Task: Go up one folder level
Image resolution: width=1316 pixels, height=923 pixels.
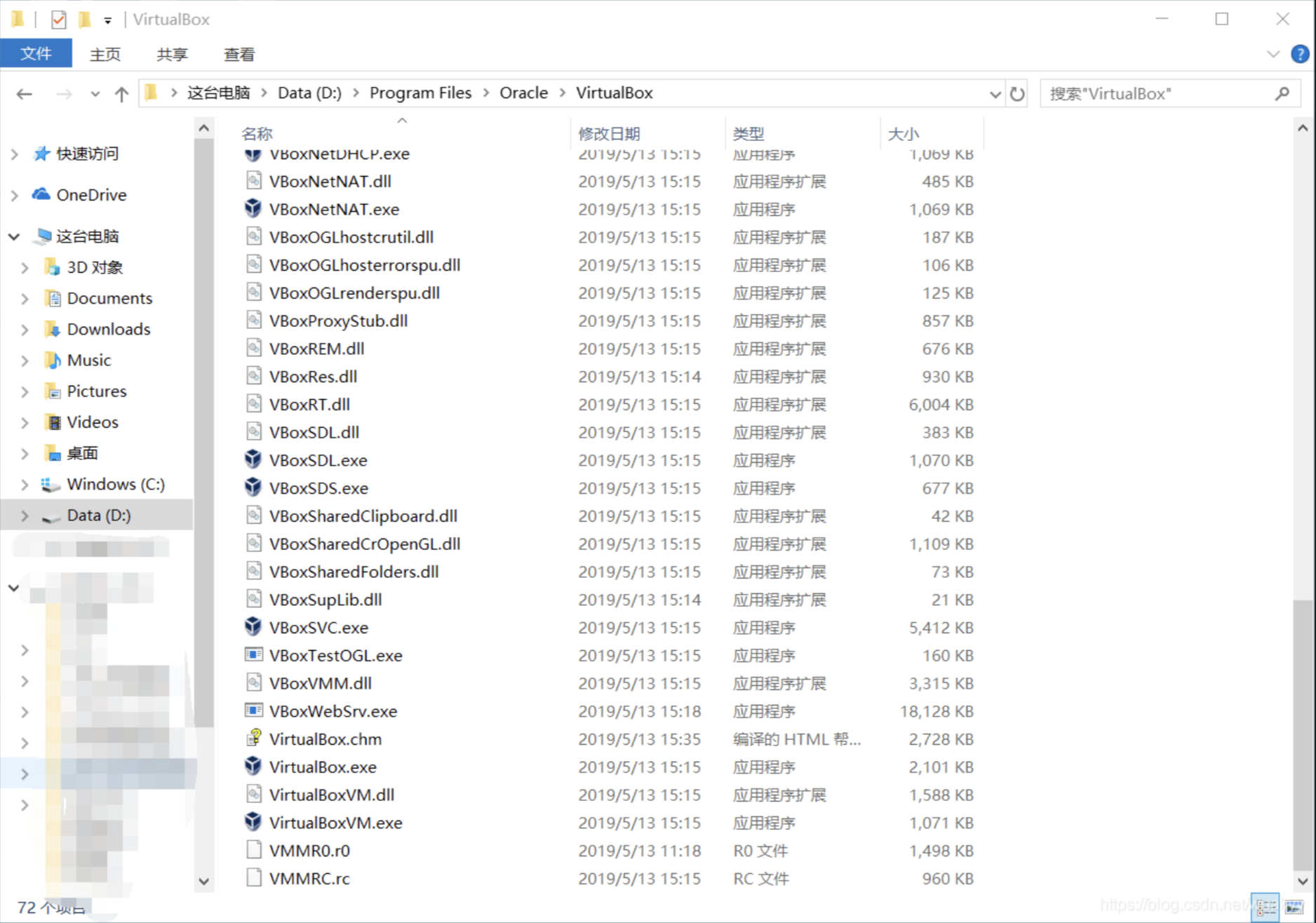Action: 121,93
